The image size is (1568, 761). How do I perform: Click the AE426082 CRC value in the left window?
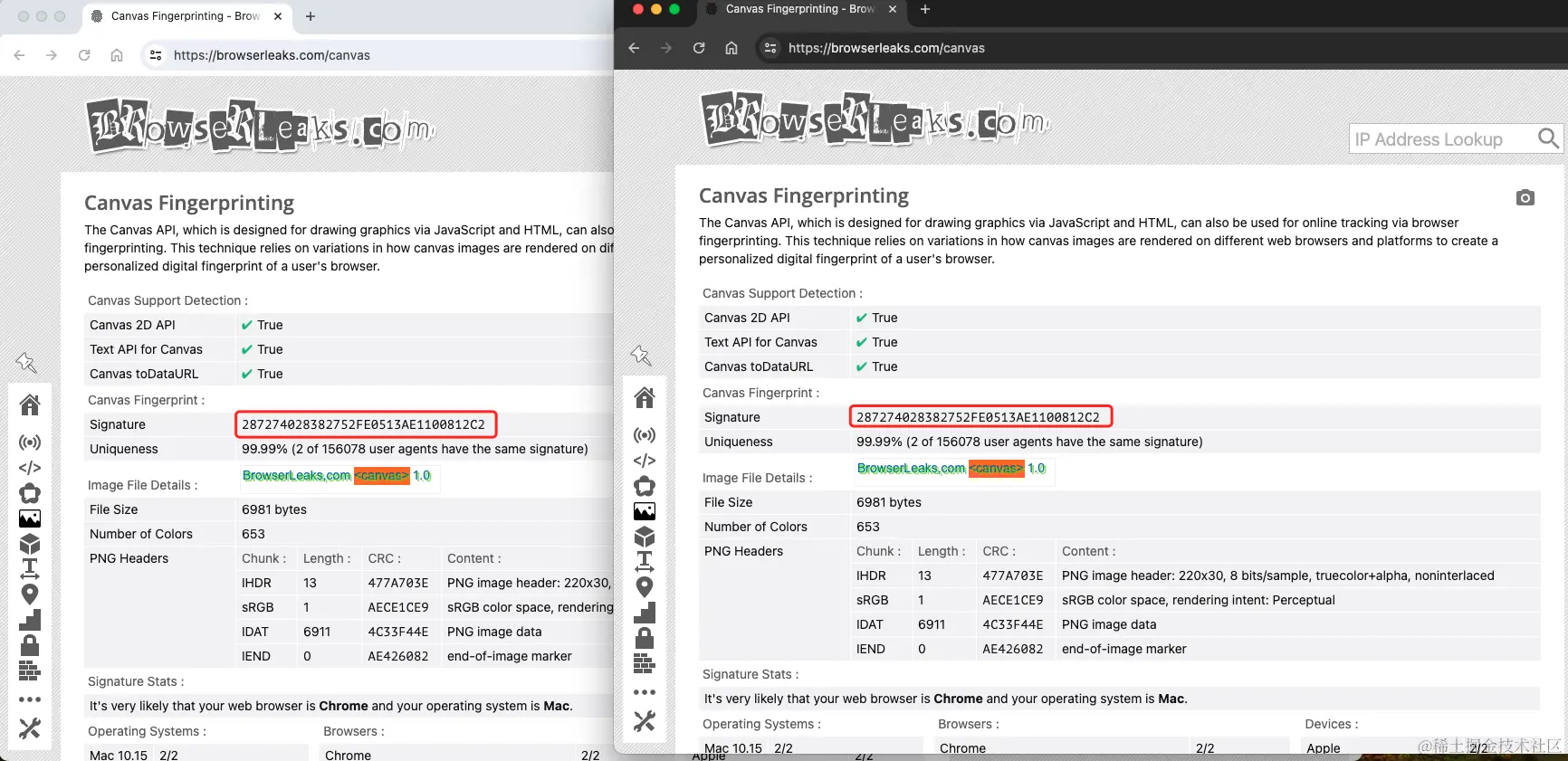point(398,656)
